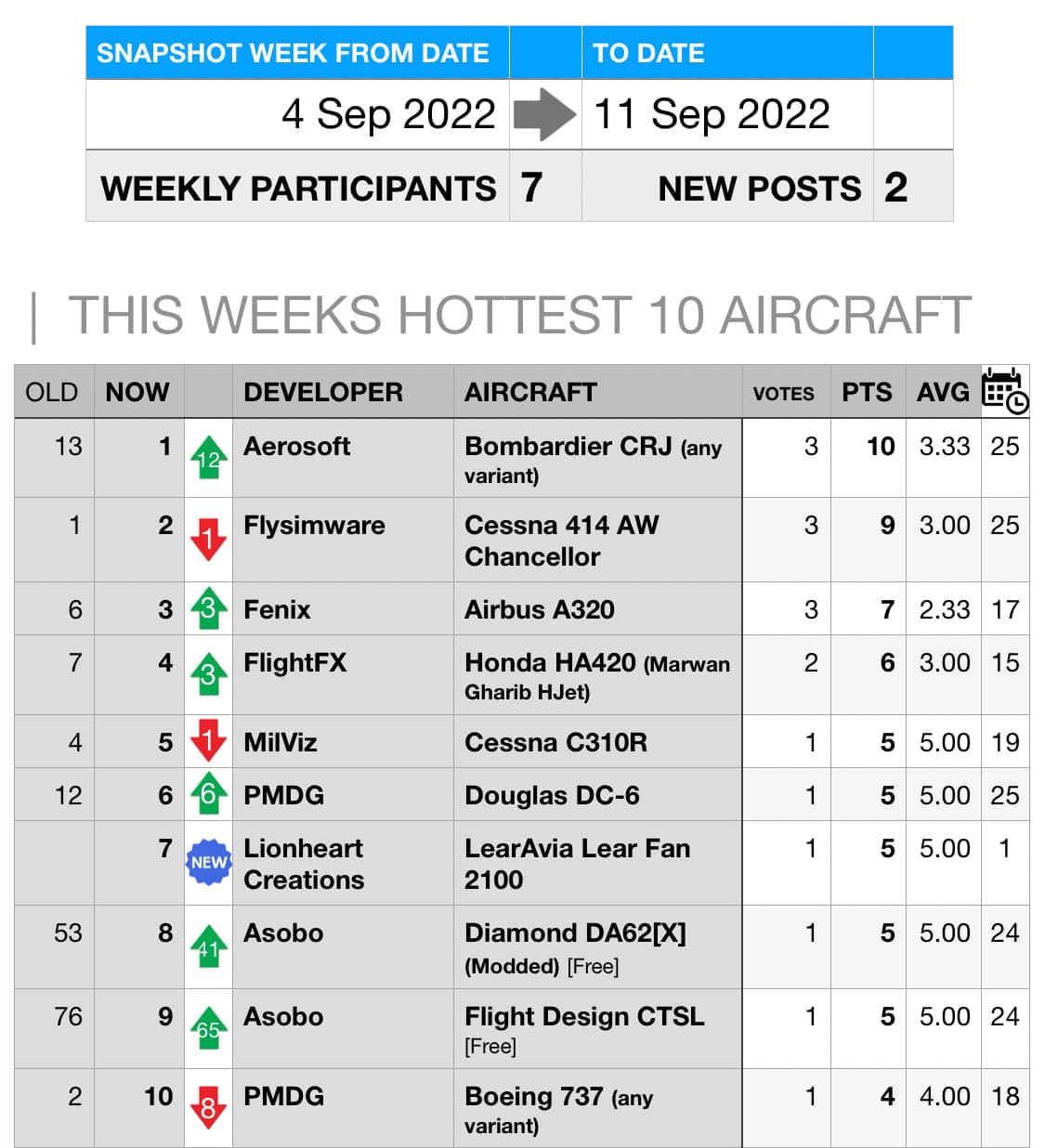Image resolution: width=1045 pixels, height=1148 pixels.
Task: Click the green up-41 arrow for Diamond DA62
Action: coord(208,946)
